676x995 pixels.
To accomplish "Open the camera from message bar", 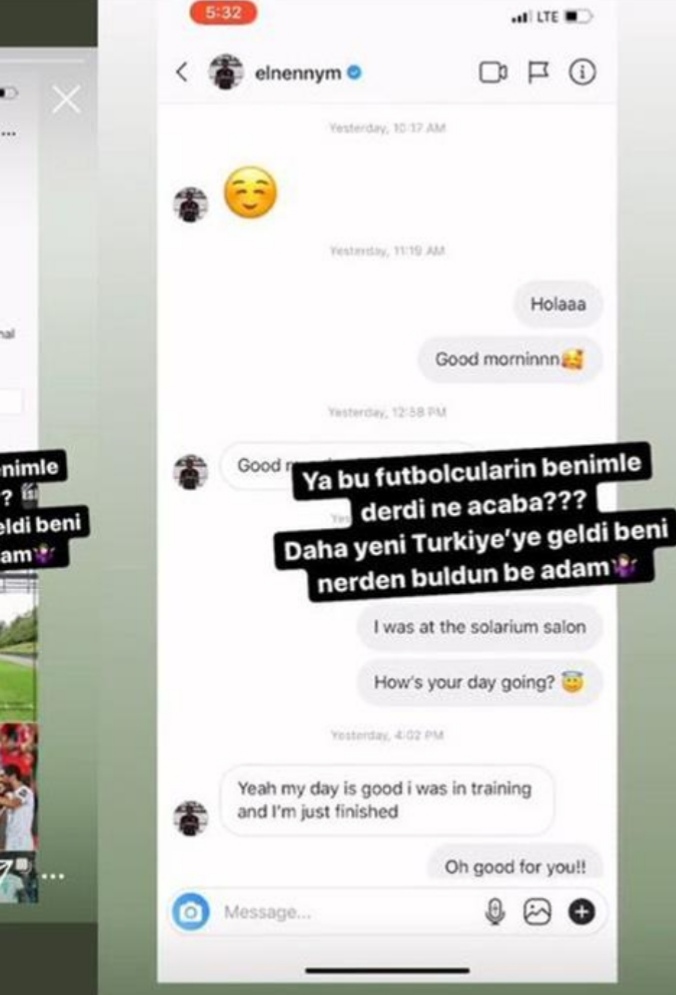I will tap(190, 912).
